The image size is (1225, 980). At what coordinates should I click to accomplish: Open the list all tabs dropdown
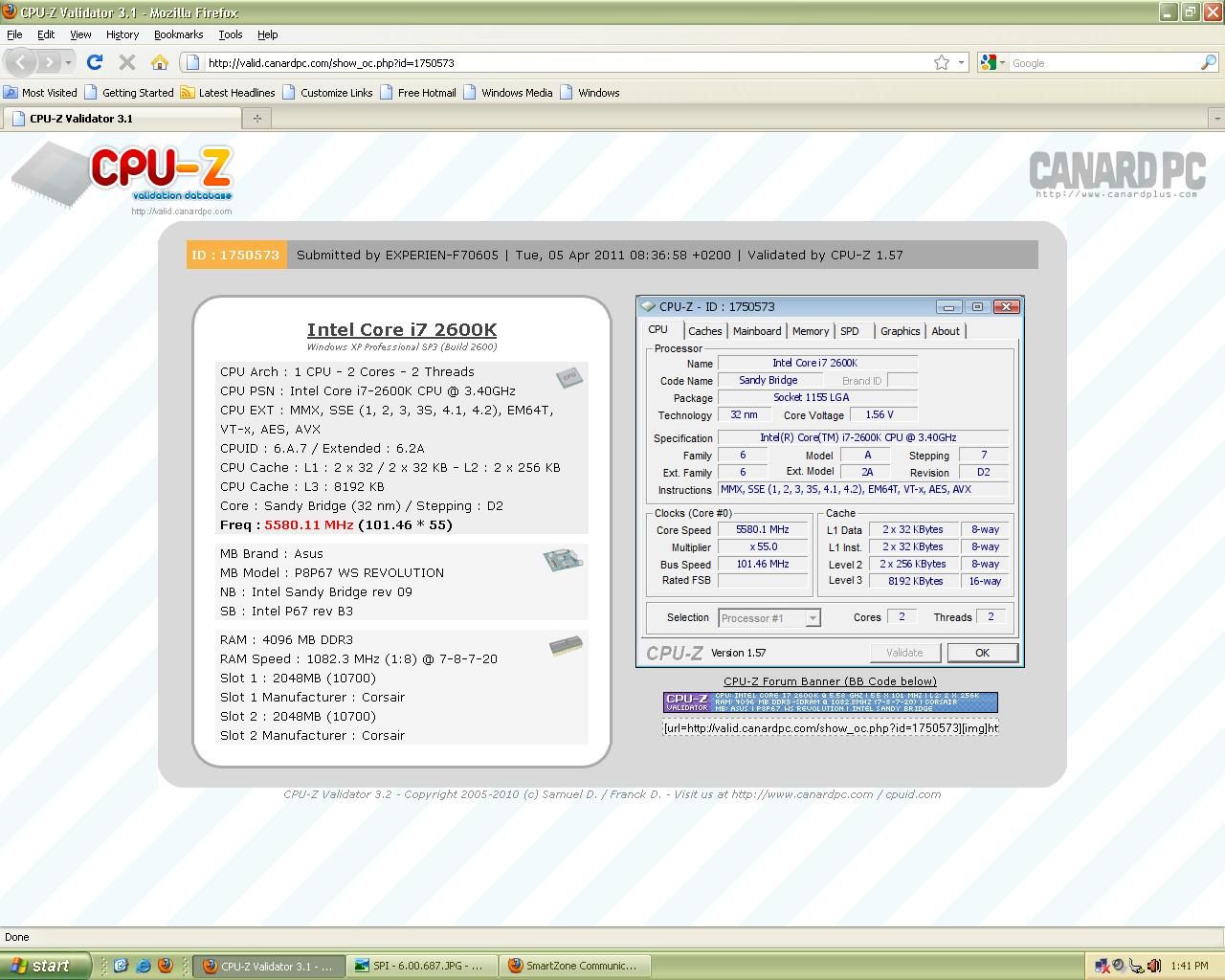pos(1216,119)
